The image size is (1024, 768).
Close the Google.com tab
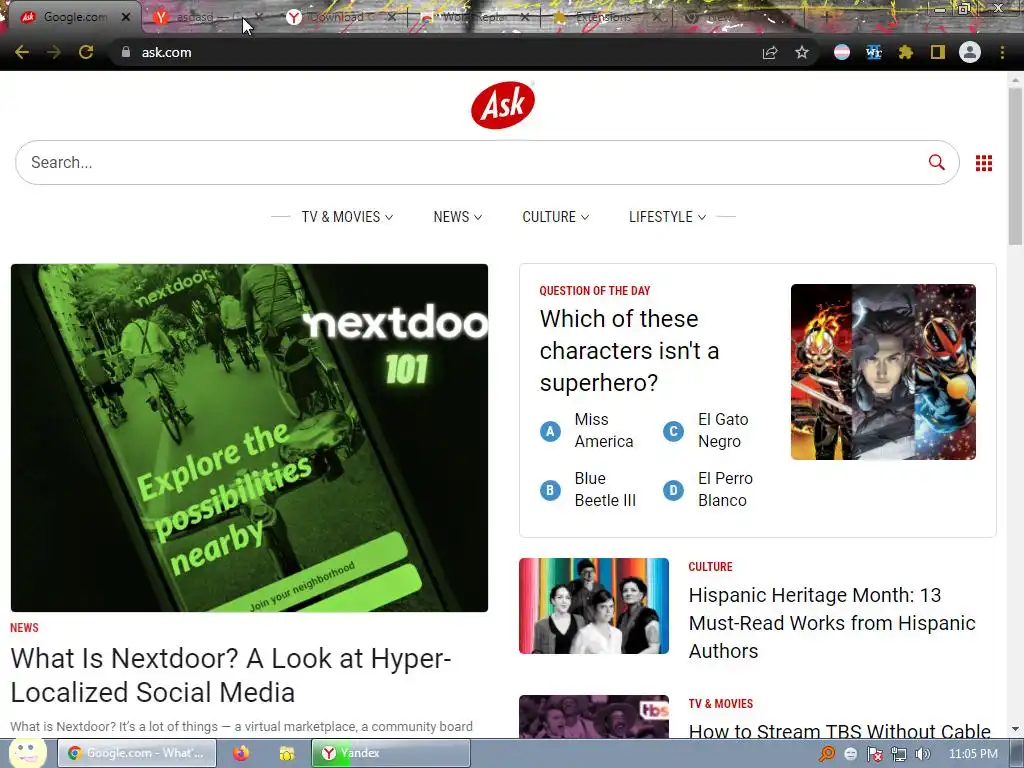pos(126,17)
